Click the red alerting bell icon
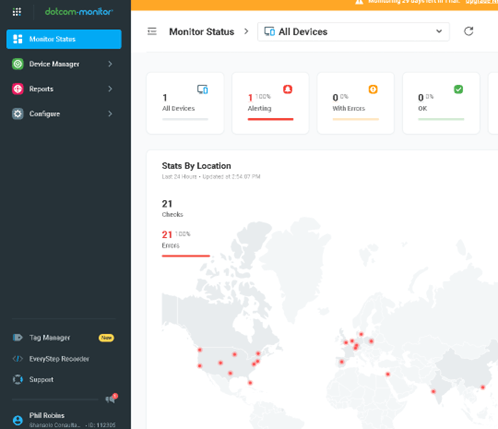 (288, 89)
